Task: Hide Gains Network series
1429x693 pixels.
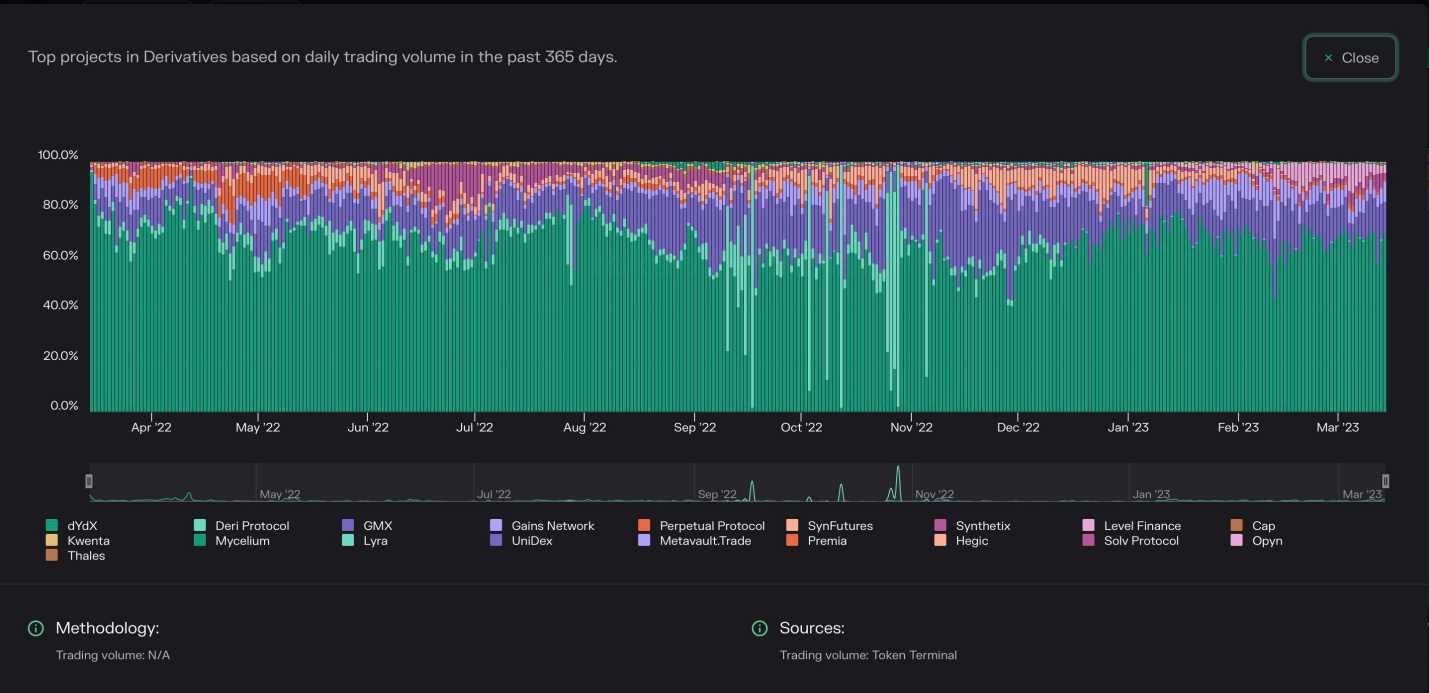Action: coord(552,526)
